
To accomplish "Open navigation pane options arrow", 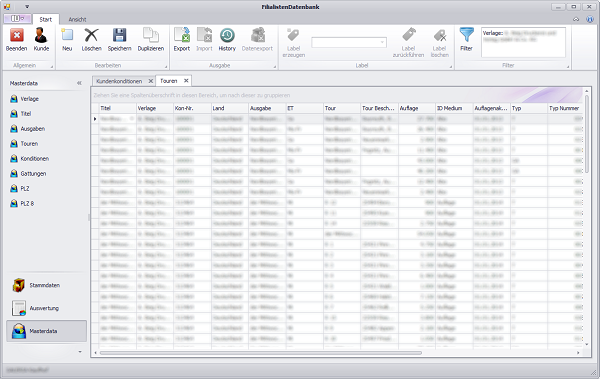I will click(80, 352).
